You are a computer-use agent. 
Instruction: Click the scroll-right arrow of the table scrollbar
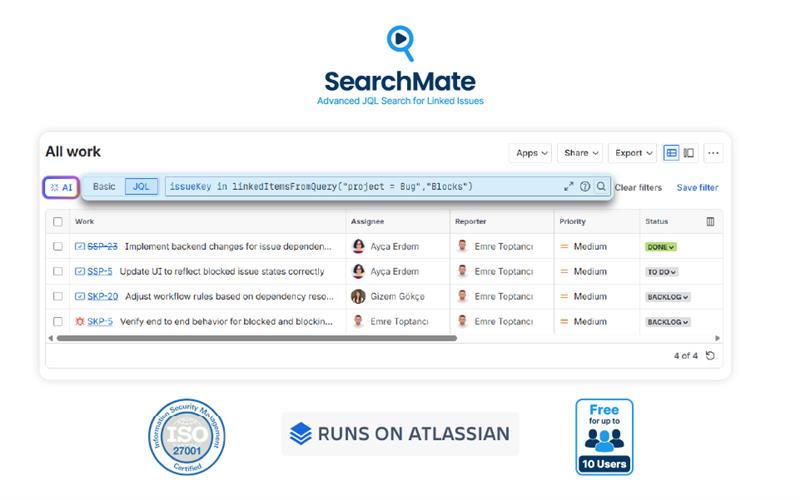tap(717, 338)
